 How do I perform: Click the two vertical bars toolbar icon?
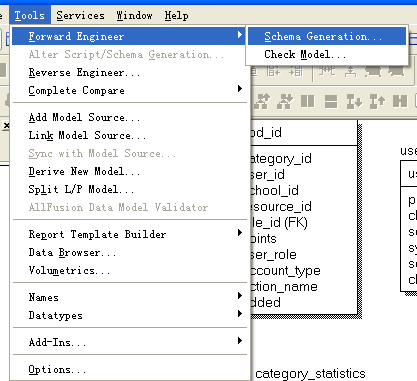[308, 101]
